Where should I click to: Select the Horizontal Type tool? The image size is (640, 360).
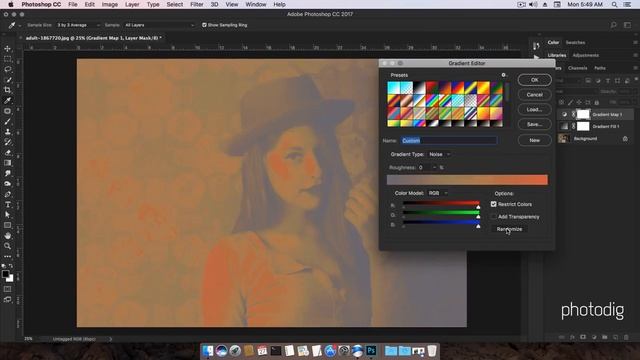click(7, 204)
